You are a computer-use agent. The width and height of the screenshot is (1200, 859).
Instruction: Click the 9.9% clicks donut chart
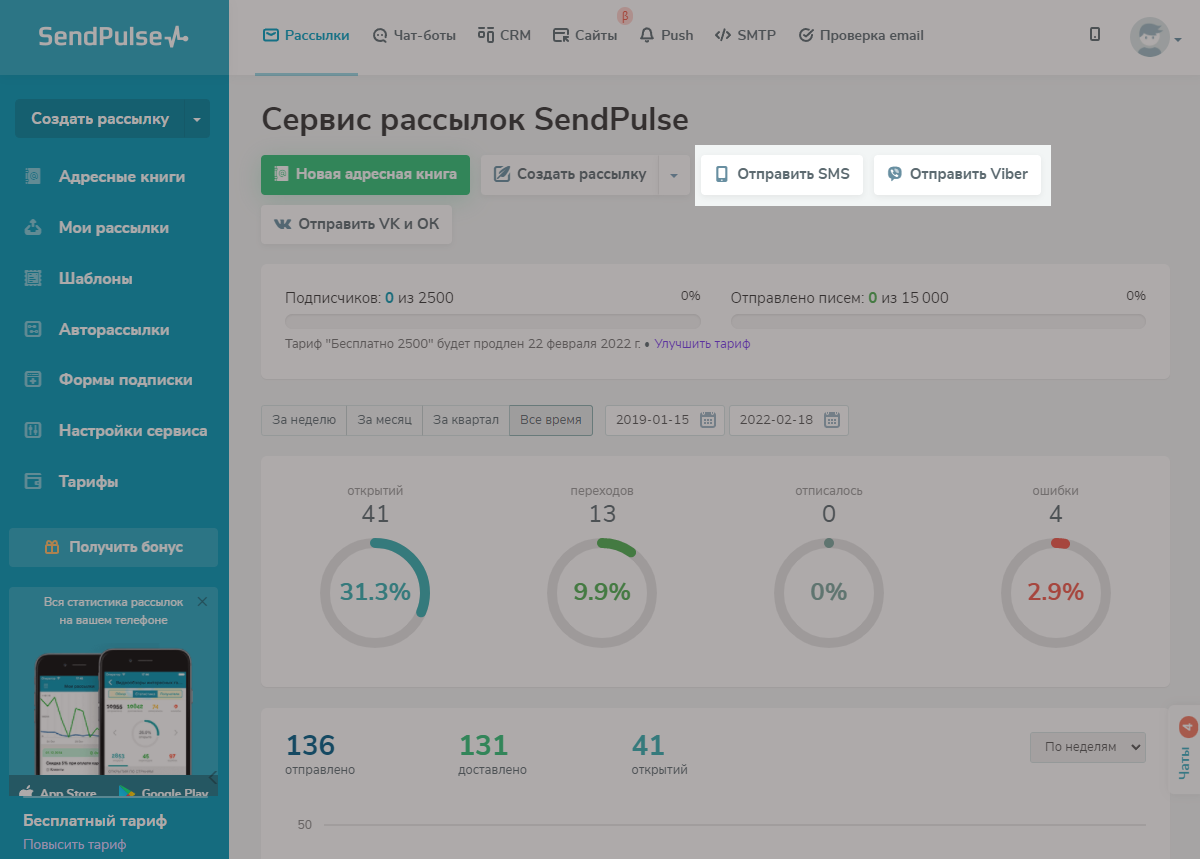click(x=602, y=592)
